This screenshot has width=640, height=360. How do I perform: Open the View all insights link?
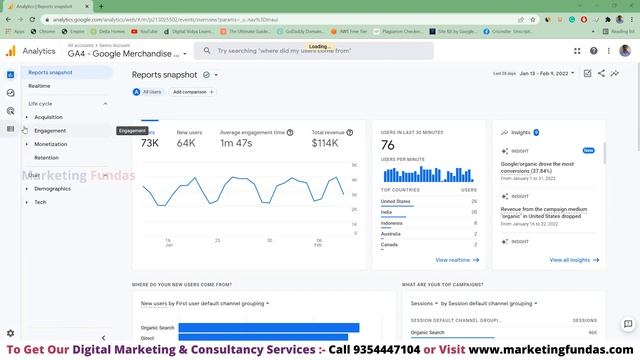tap(574, 260)
